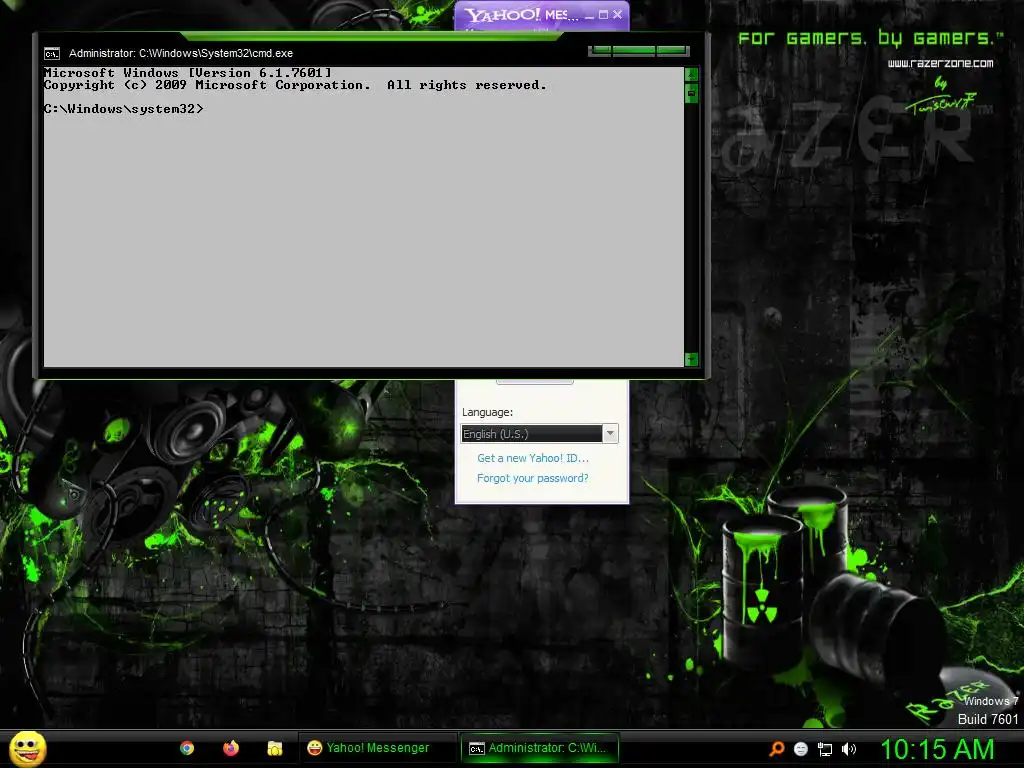Open the smiley-face Start button
The image size is (1024, 768).
(x=27, y=748)
